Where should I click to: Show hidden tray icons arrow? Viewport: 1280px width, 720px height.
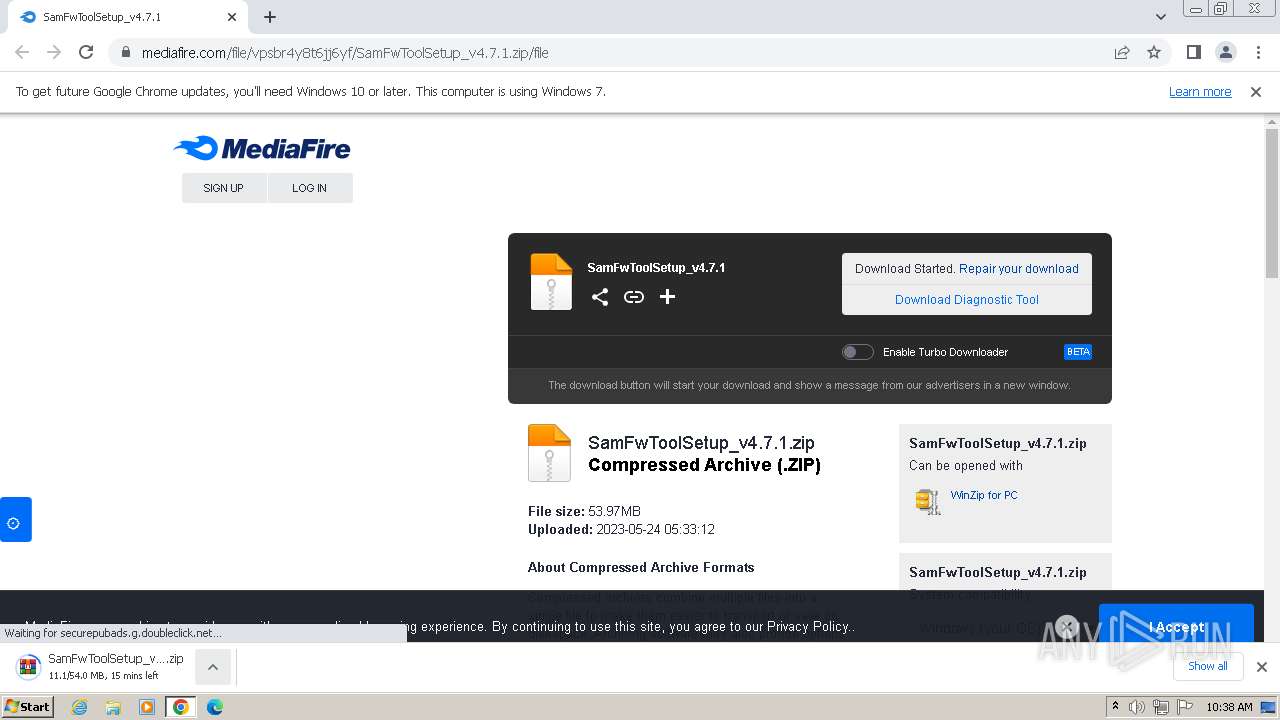click(1115, 707)
